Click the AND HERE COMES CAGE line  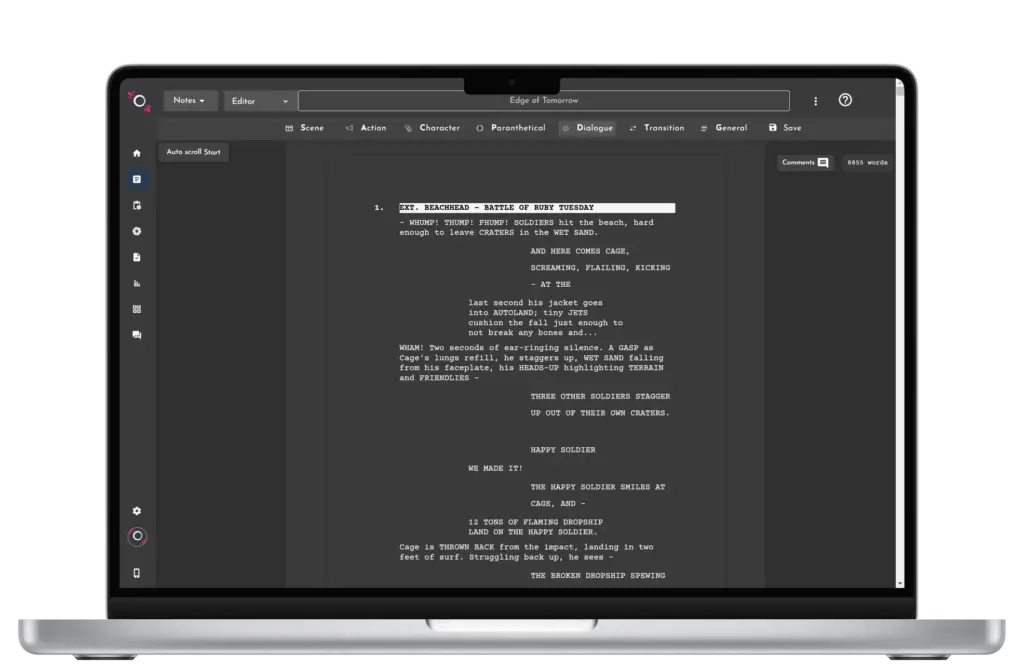point(580,251)
